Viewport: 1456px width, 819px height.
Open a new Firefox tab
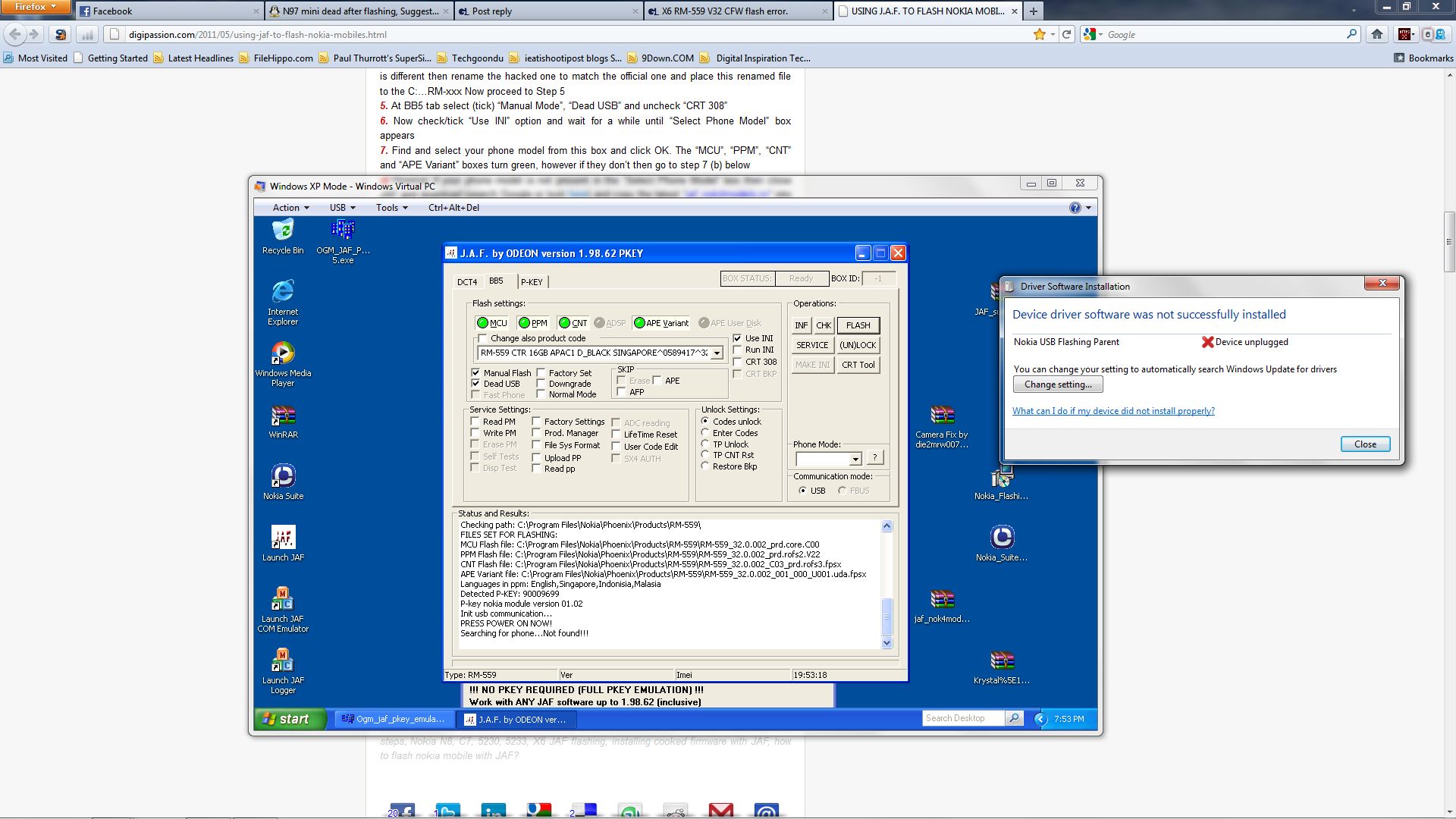click(1033, 11)
